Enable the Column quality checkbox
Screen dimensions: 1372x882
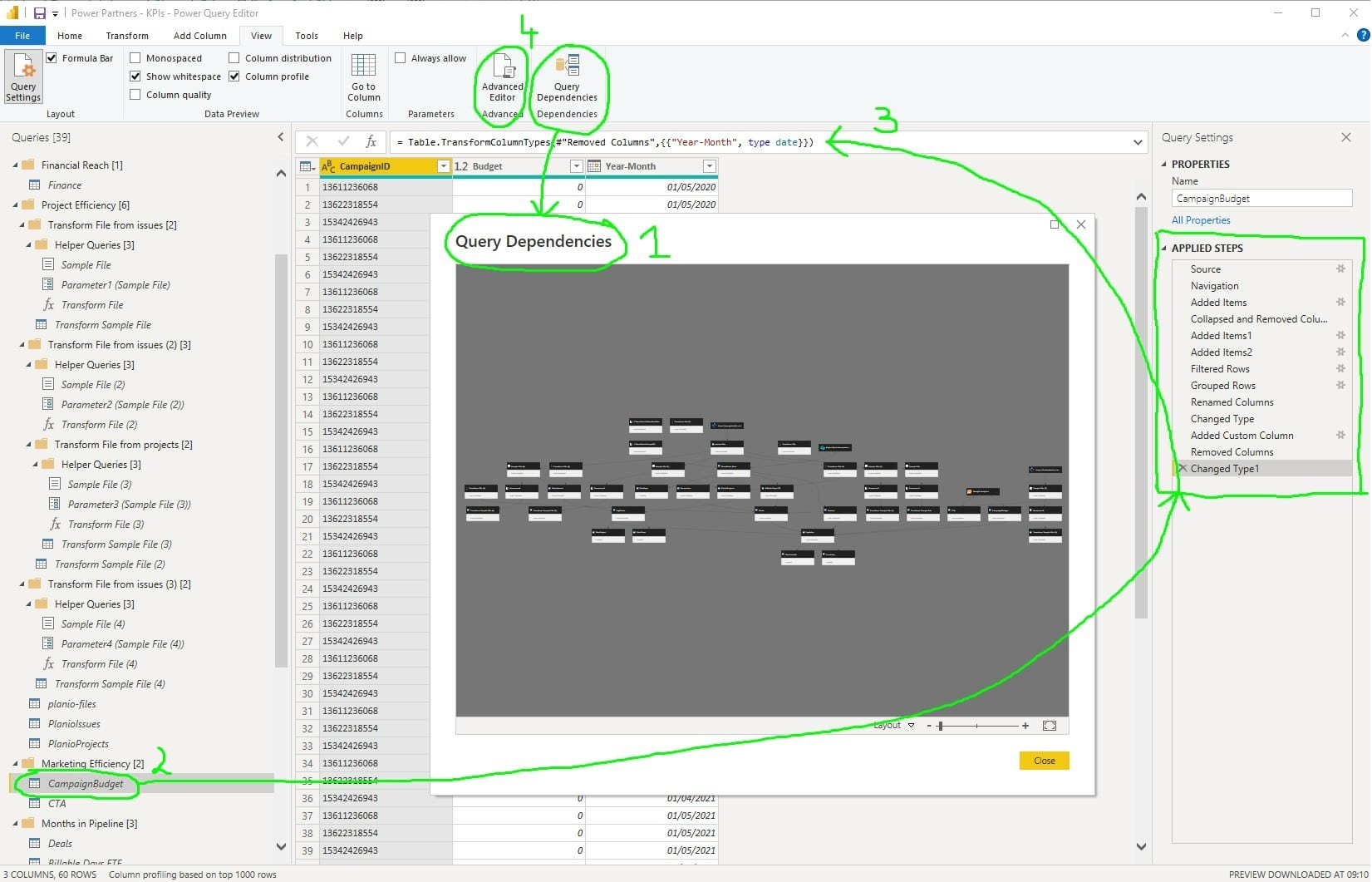click(x=135, y=94)
